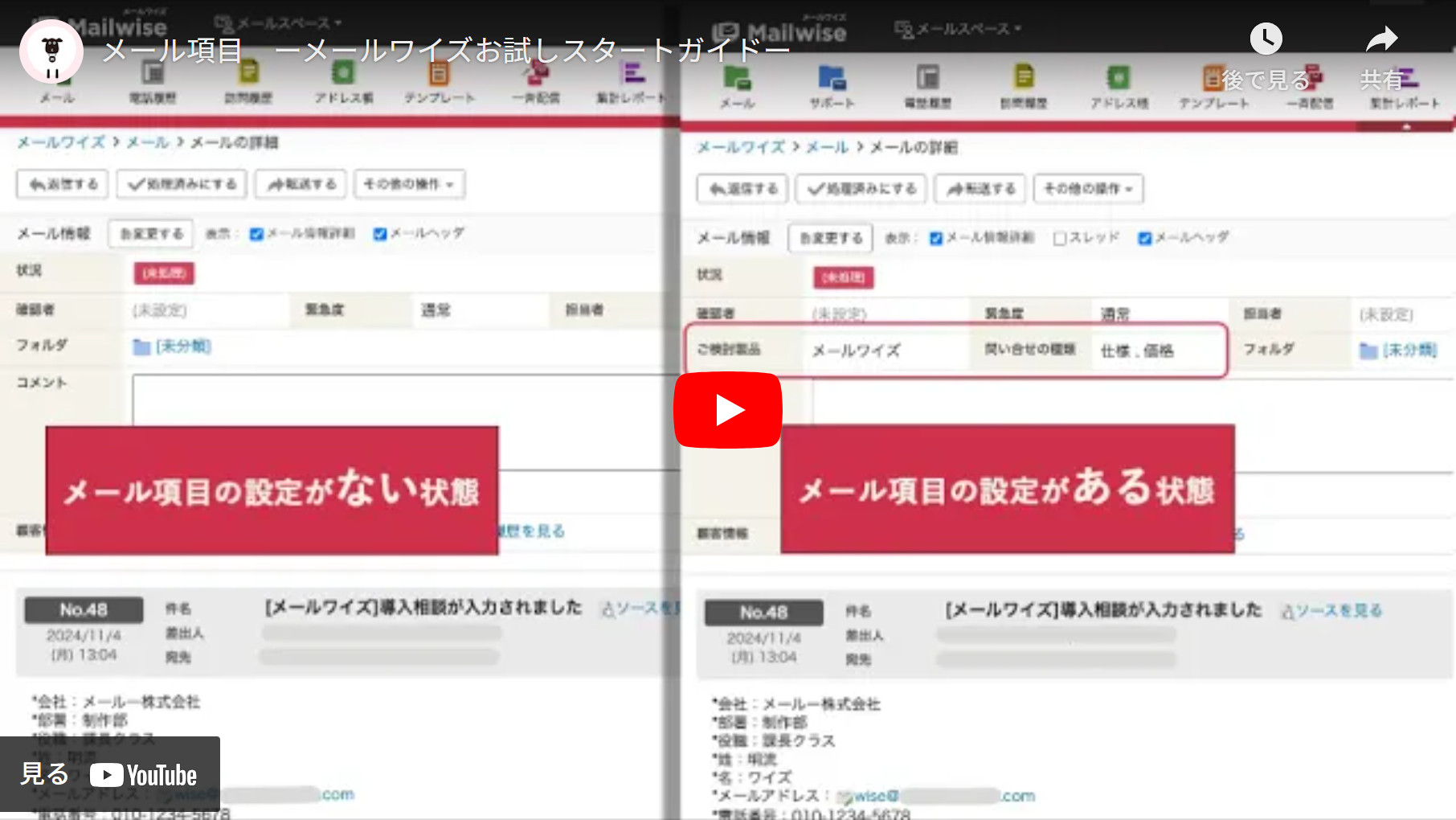This screenshot has width=1456, height=820.
Task: Click Mailwise logo in right panel
Action: pyautogui.click(x=779, y=32)
